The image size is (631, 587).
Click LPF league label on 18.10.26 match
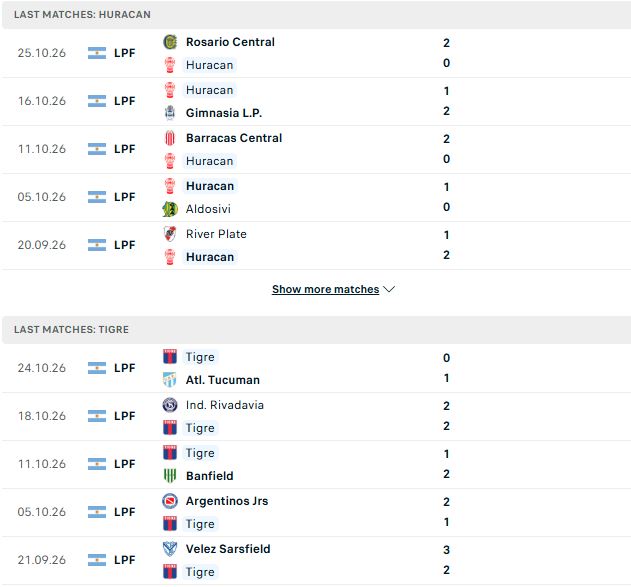(125, 416)
